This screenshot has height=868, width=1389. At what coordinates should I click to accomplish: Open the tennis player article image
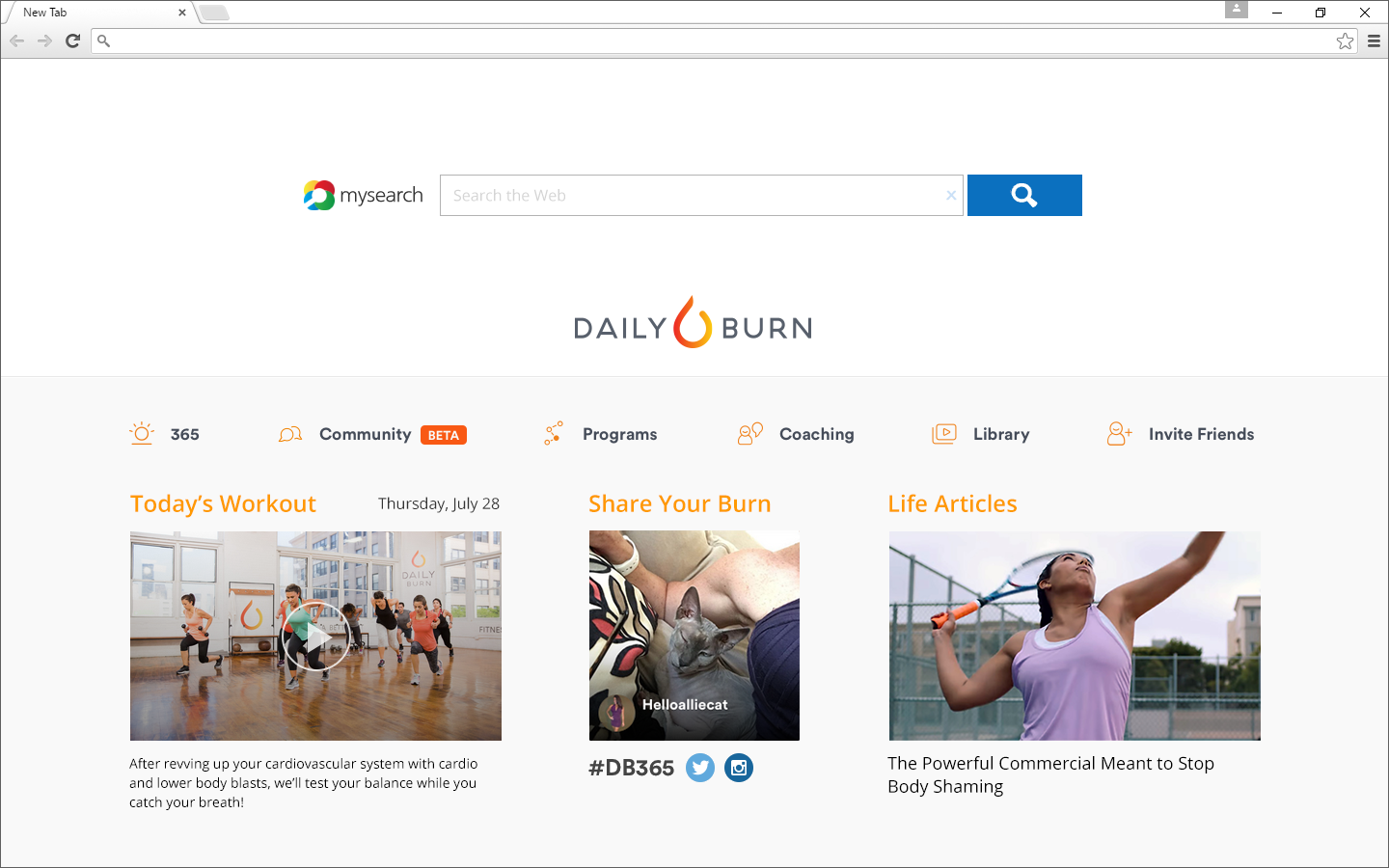1075,636
